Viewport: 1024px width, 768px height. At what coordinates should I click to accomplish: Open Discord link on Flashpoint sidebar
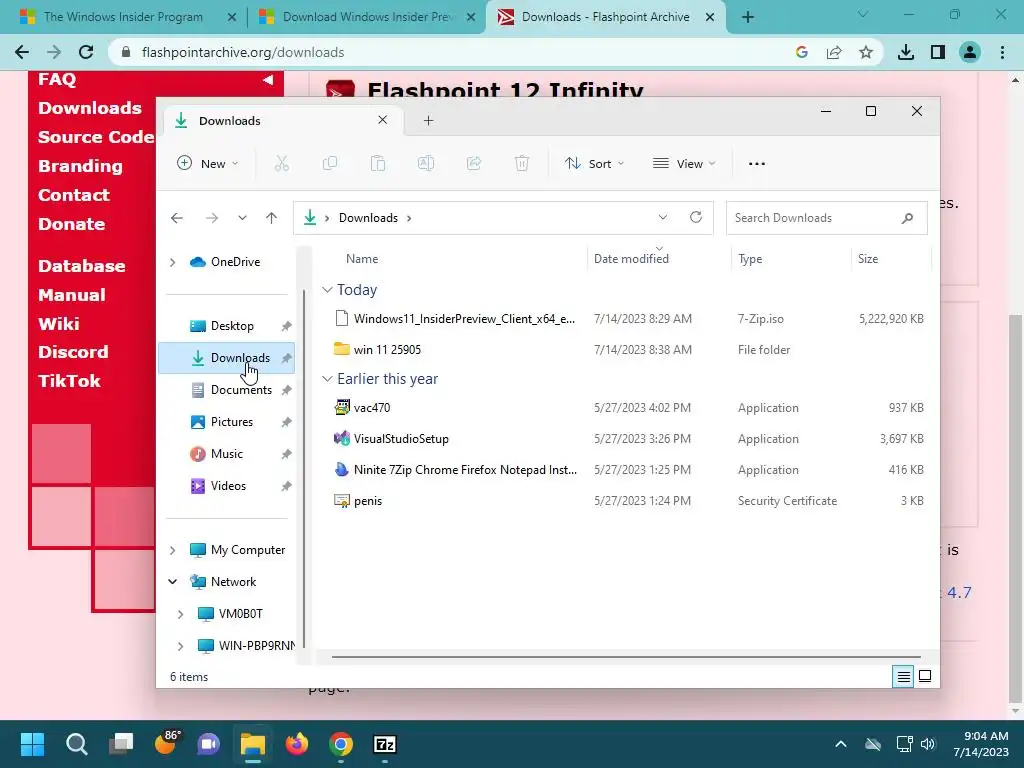(73, 352)
